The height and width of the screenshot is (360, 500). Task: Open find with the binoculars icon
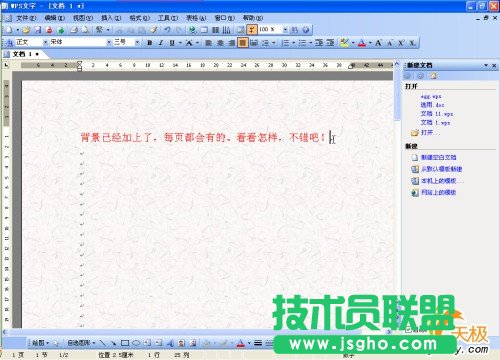pos(294,30)
